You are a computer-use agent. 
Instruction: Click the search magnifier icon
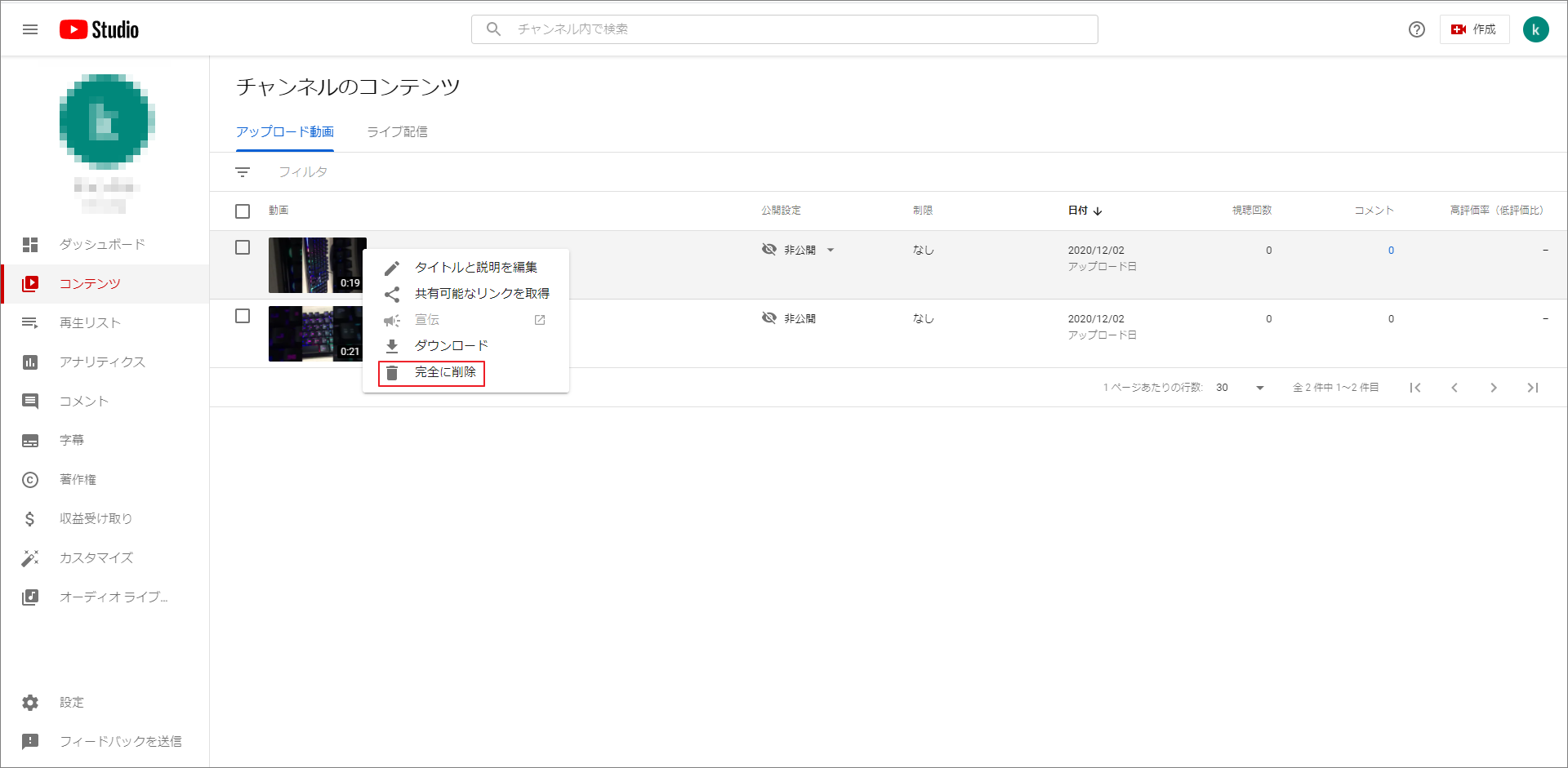tap(493, 29)
